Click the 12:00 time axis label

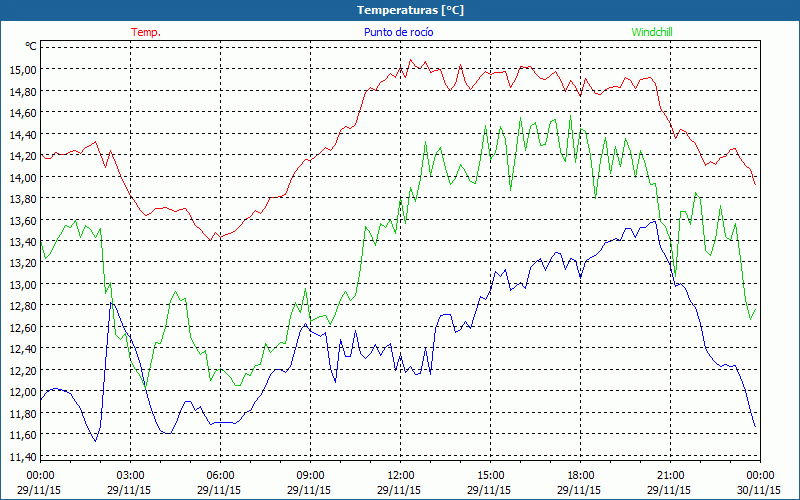(401, 476)
